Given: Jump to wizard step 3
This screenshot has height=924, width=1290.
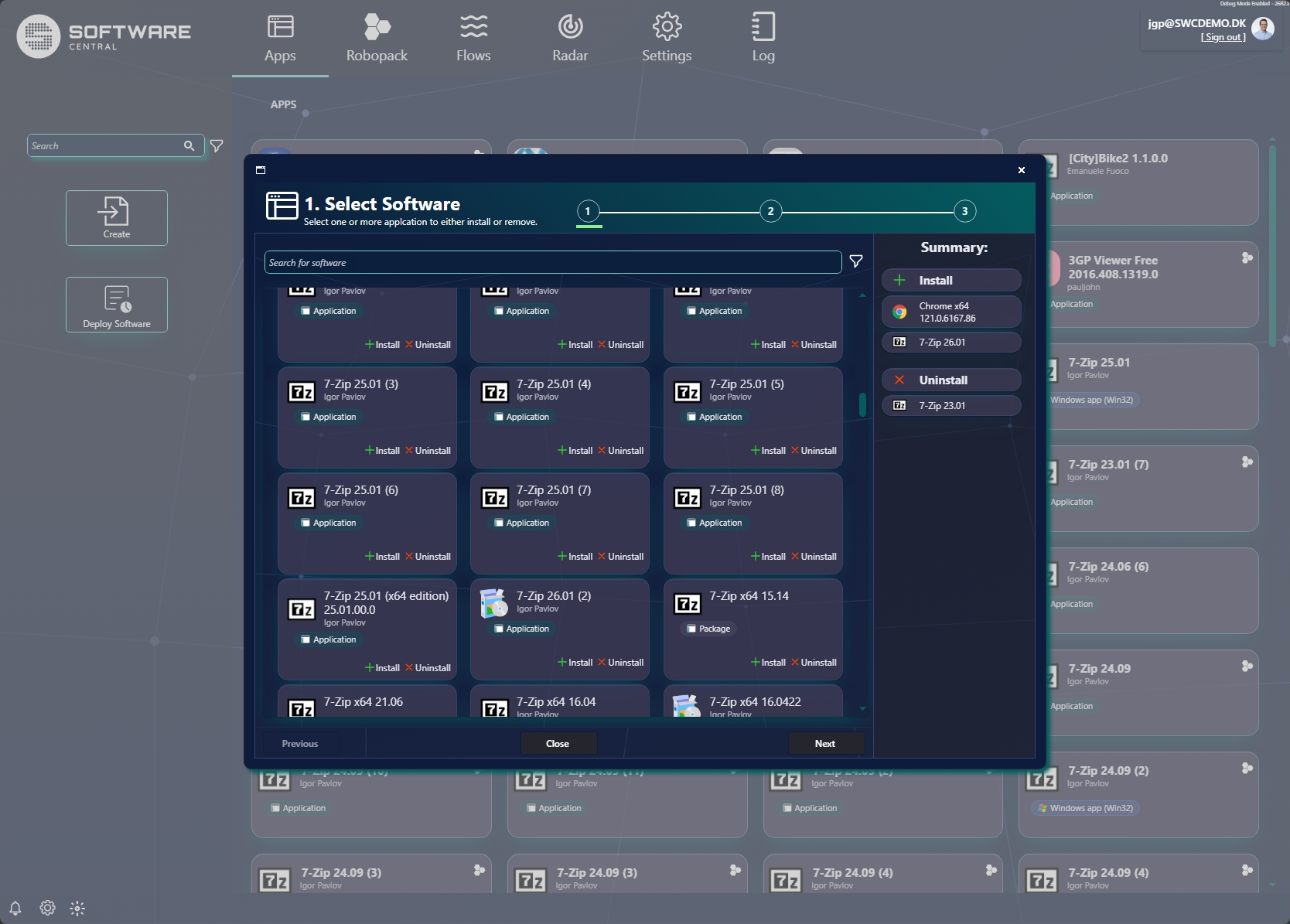Looking at the screenshot, I should (964, 211).
